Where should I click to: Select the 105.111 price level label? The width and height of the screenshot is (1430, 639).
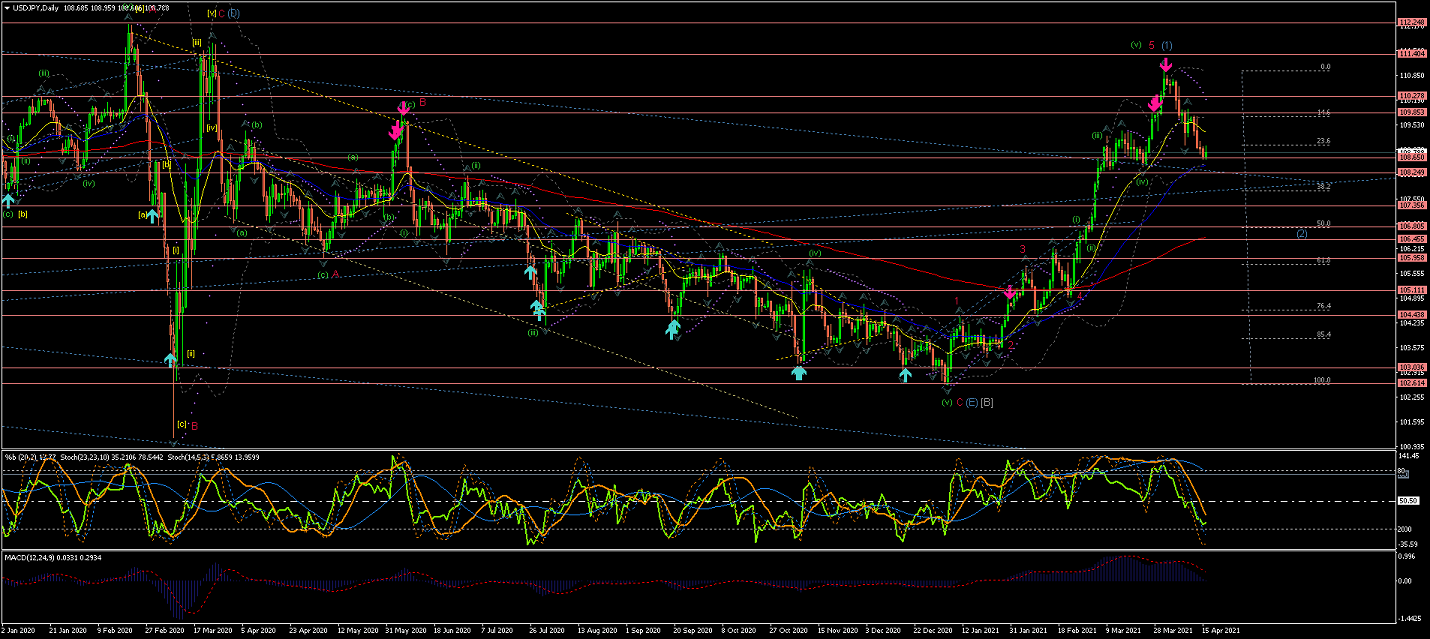(x=1412, y=290)
